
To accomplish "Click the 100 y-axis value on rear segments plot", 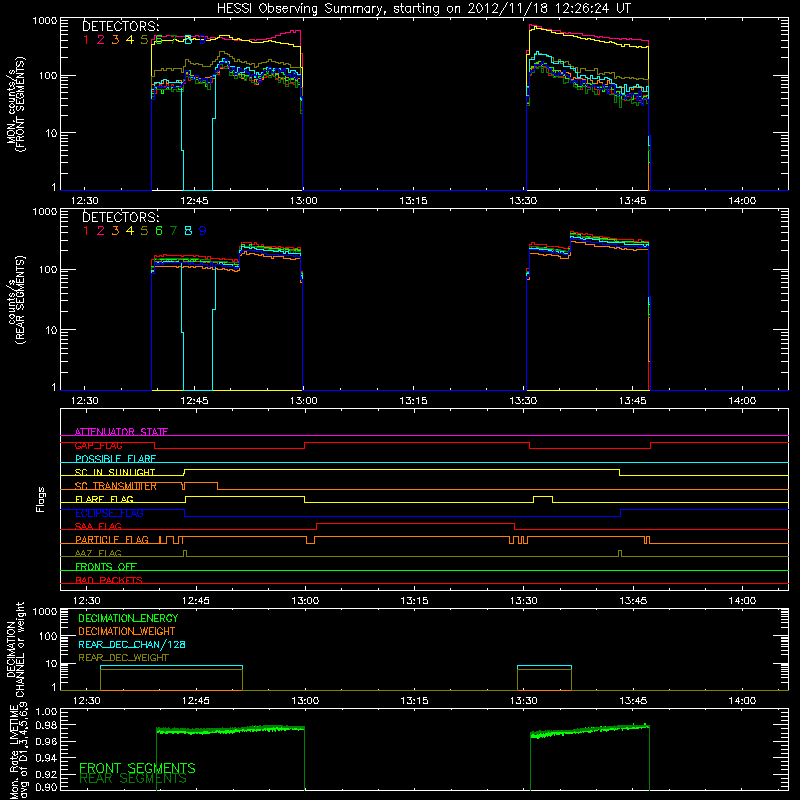I will (48, 269).
